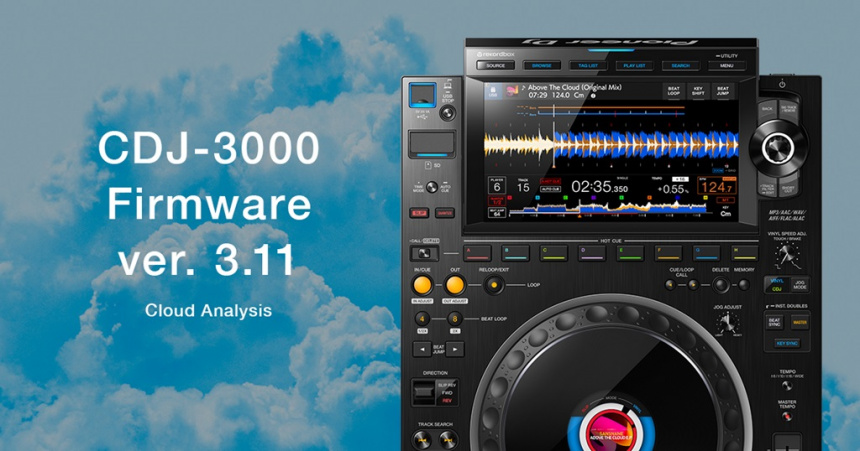Tap the track artwork thumbnail on the display

pos(512,91)
